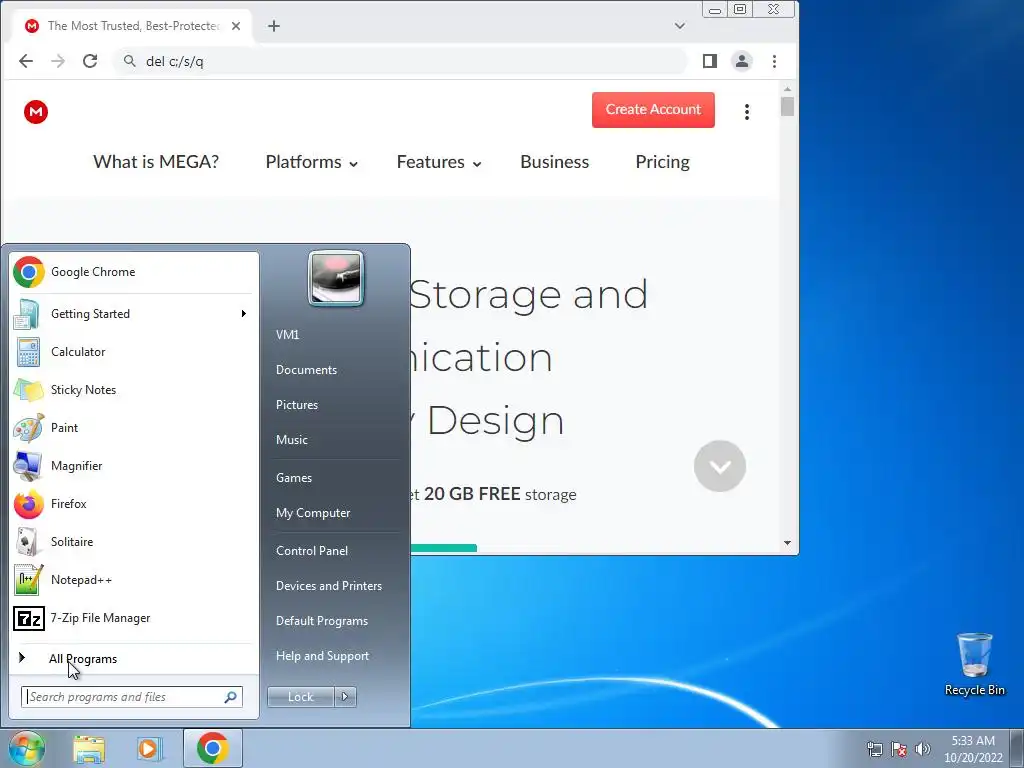The height and width of the screenshot is (768, 1024).
Task: Open My Computer
Action: 313,513
